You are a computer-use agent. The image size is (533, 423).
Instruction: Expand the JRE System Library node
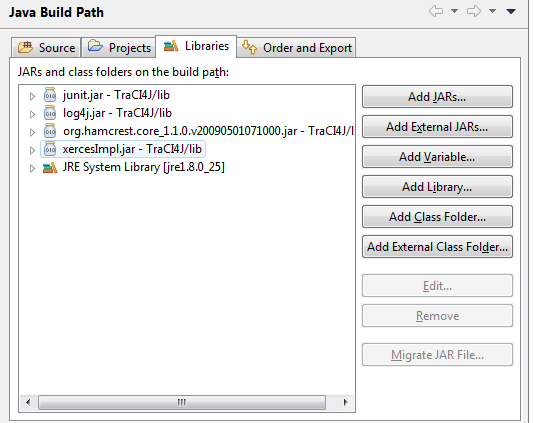[x=32, y=168]
